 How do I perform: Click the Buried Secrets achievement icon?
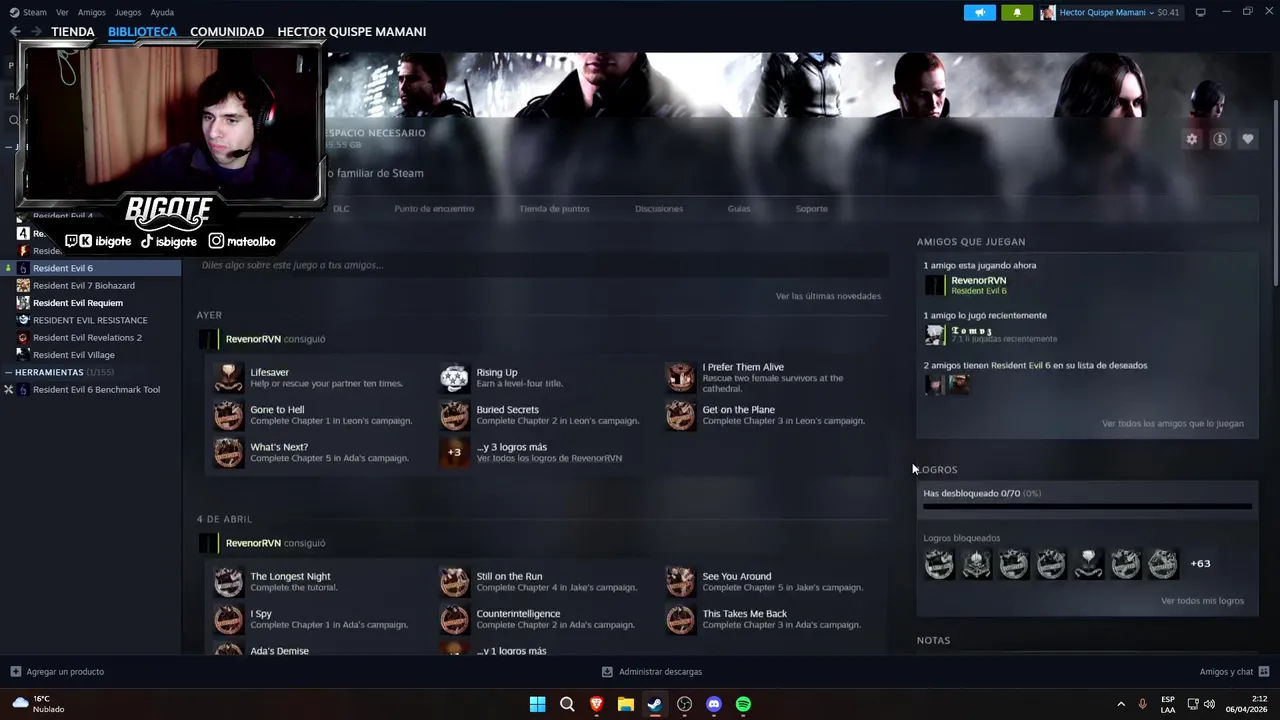[454, 415]
